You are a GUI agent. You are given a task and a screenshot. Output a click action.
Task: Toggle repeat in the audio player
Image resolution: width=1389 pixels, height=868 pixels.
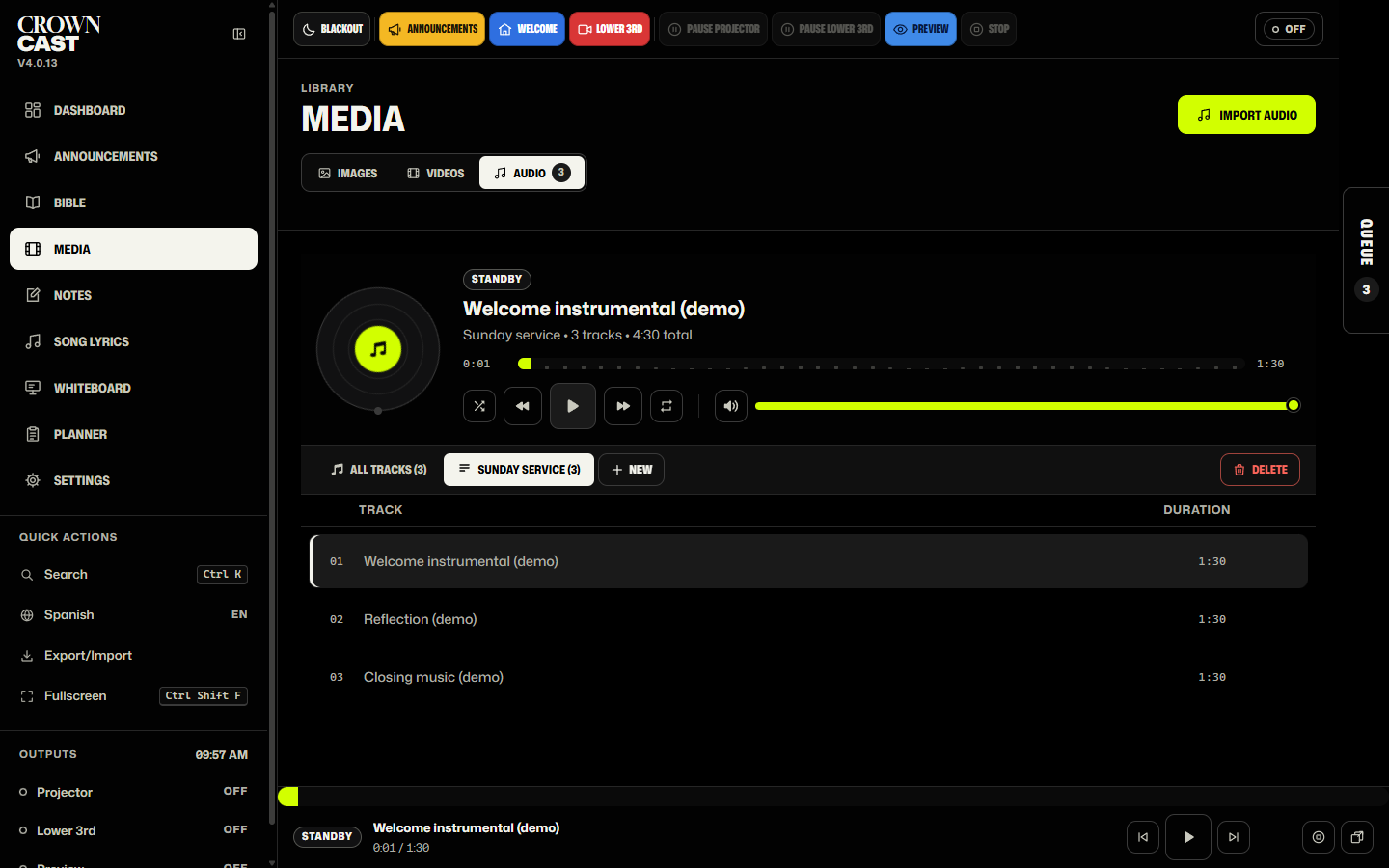click(x=667, y=406)
